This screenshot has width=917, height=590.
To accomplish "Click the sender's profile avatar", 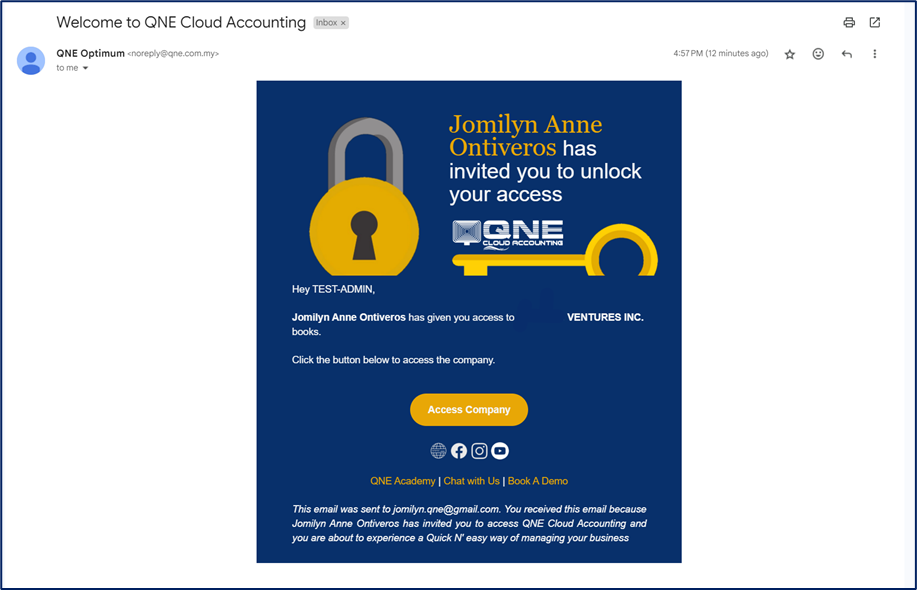I will (31, 61).
